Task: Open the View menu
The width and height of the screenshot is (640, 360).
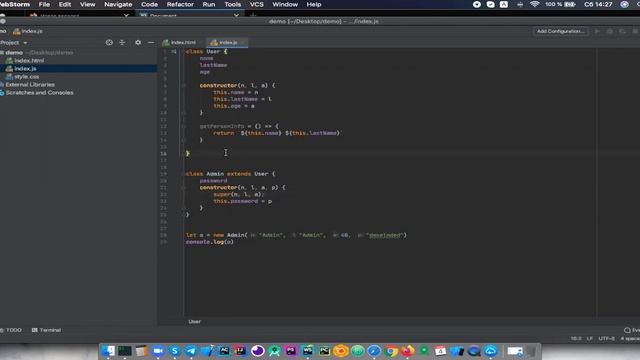Action: [87, 4]
